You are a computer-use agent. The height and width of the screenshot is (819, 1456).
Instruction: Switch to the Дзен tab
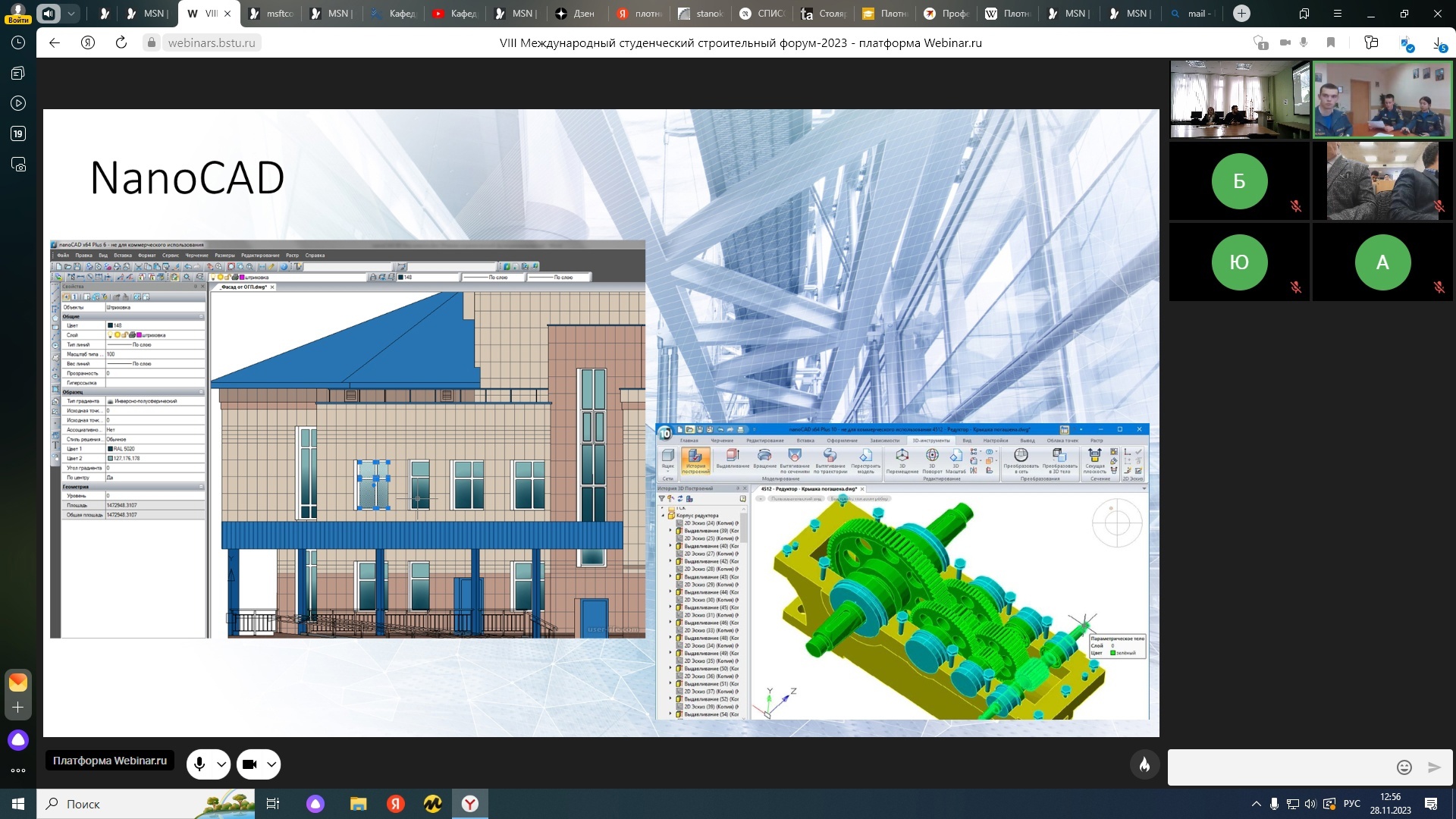(x=578, y=14)
